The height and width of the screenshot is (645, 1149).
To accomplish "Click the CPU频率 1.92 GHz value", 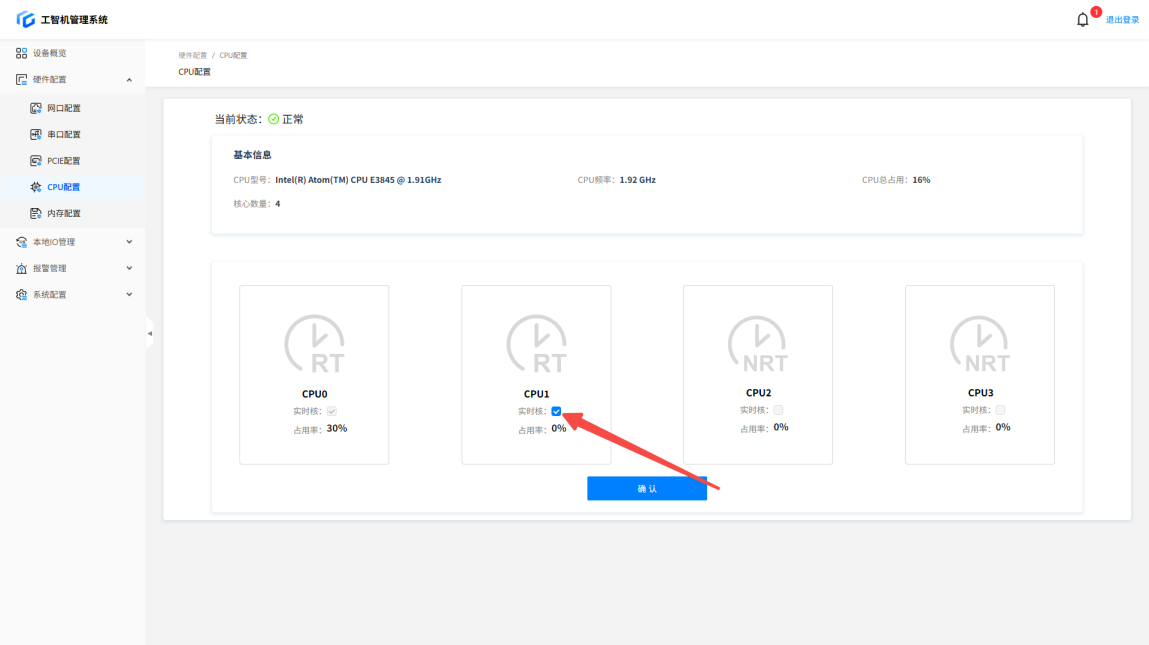I will pyautogui.click(x=638, y=180).
